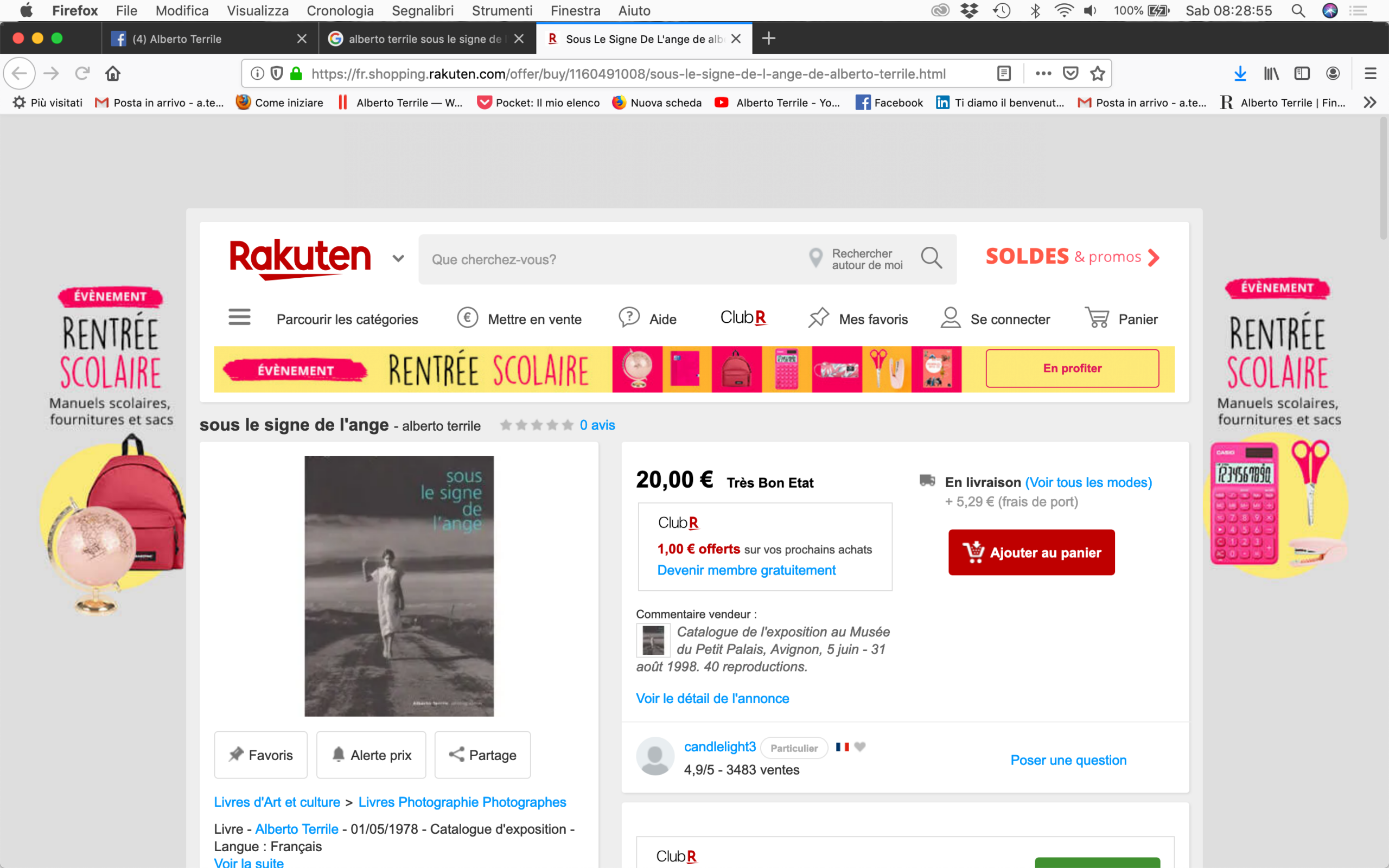The image size is (1389, 868).
Task: Click Partage share button
Action: coord(482,755)
